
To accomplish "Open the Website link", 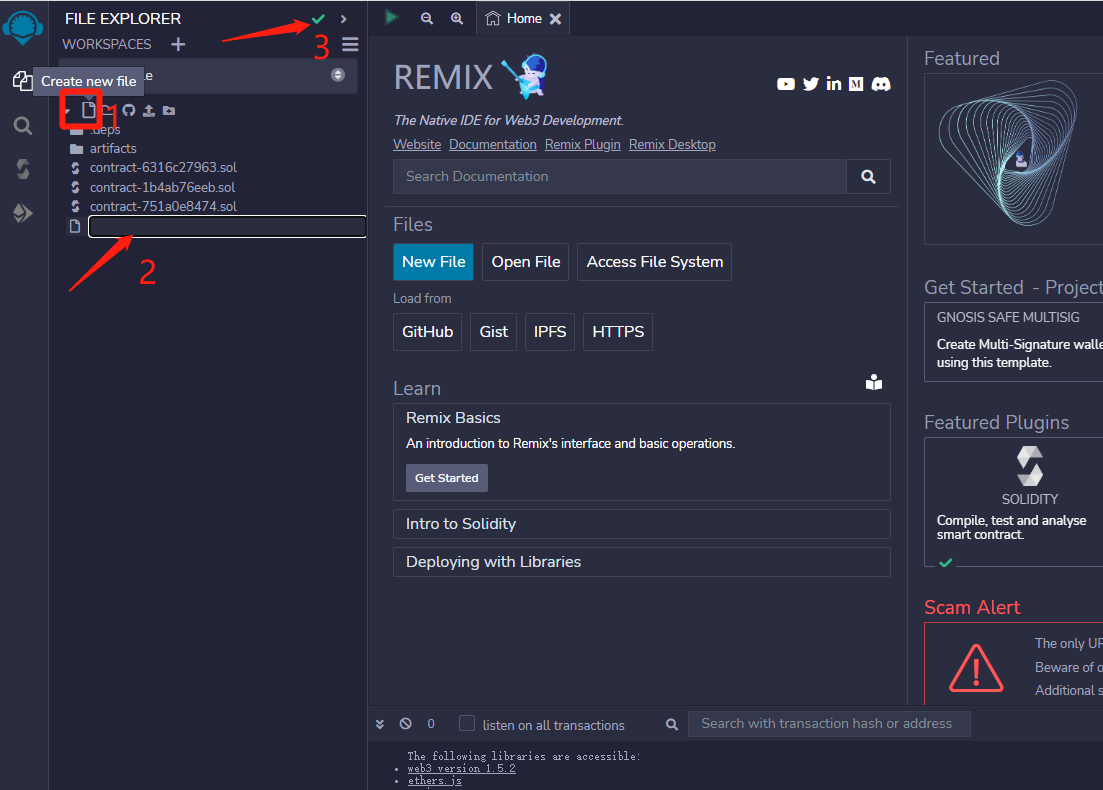I will [417, 144].
